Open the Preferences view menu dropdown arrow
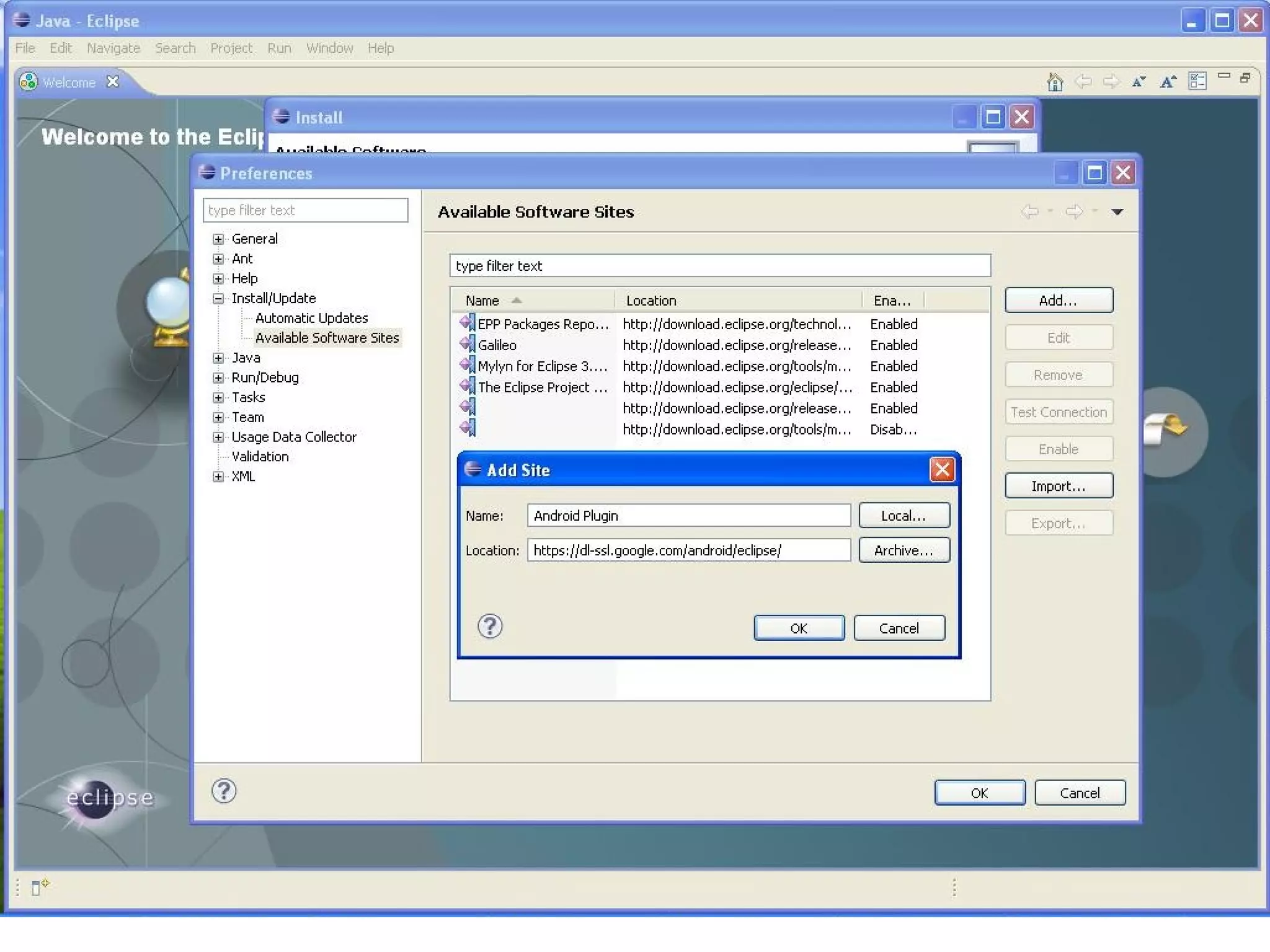Viewport: 1270px width, 952px height. tap(1117, 212)
